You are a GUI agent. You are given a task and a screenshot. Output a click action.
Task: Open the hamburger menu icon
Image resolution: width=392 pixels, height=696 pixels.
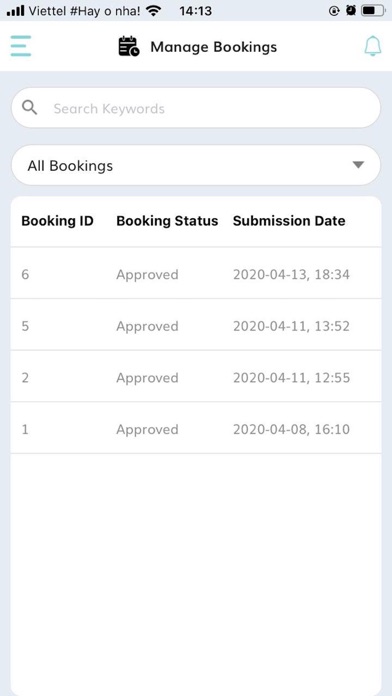(x=21, y=46)
